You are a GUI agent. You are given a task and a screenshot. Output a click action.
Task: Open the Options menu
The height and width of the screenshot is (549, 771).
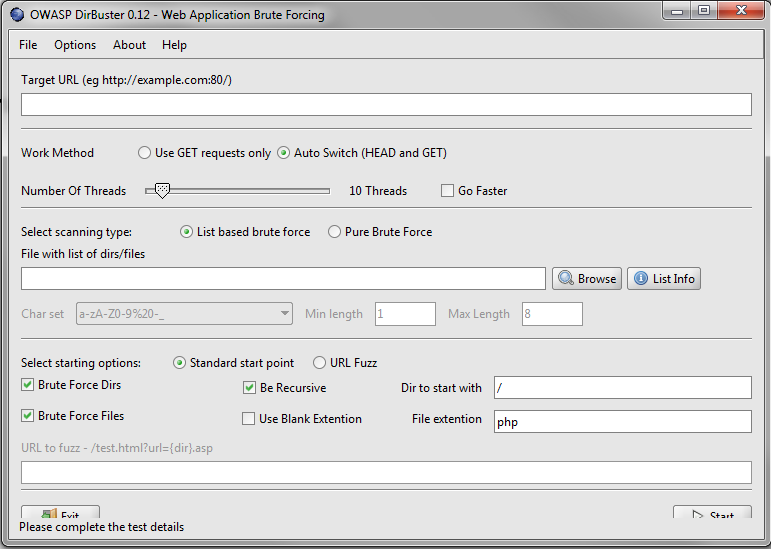click(x=75, y=45)
